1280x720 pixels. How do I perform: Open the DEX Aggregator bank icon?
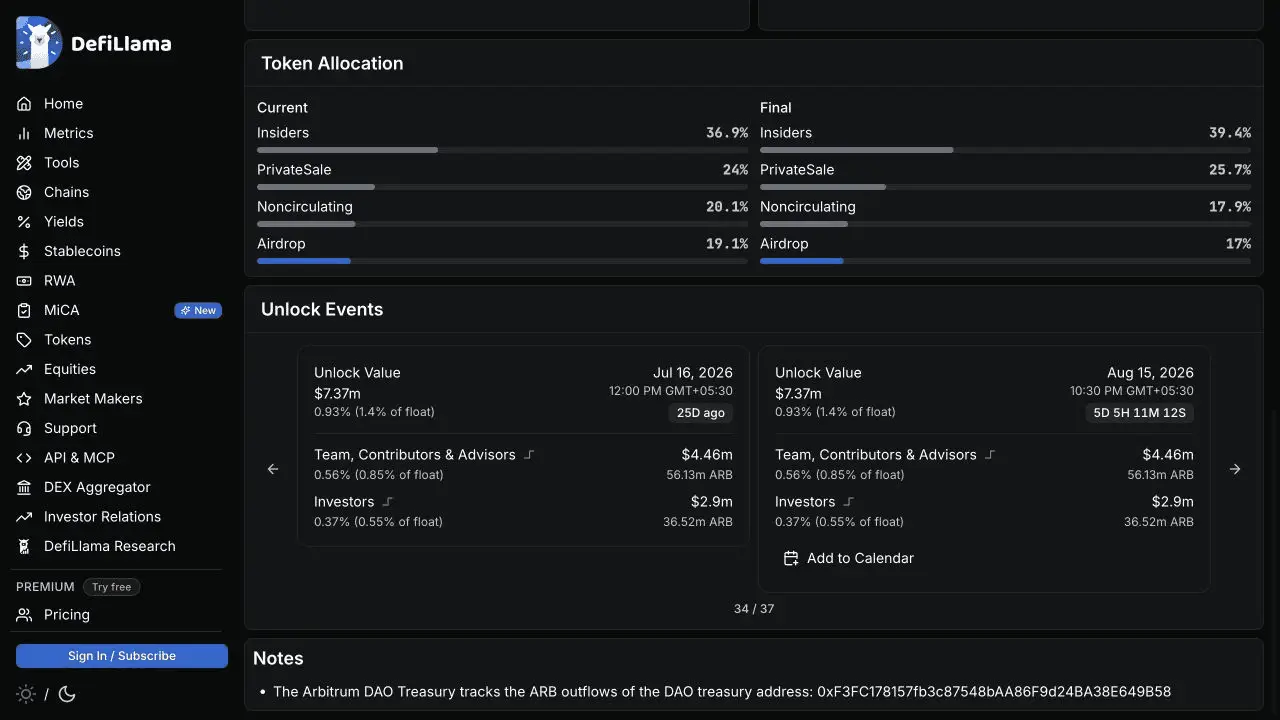coord(24,487)
